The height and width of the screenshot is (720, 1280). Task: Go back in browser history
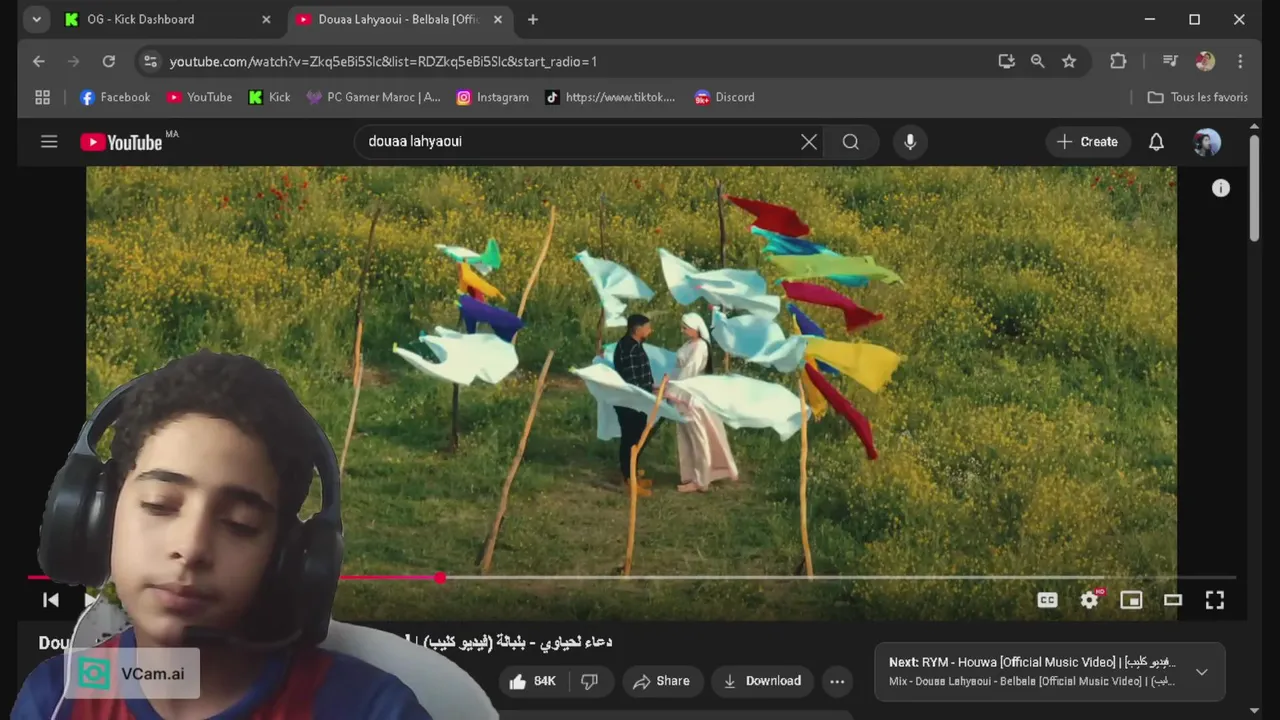[x=39, y=61]
